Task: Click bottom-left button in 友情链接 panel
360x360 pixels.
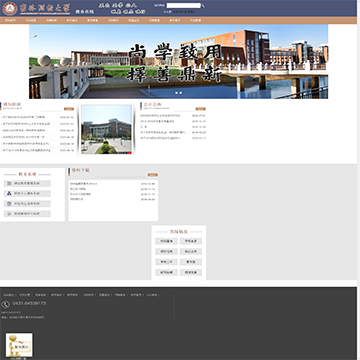Action: [166, 272]
